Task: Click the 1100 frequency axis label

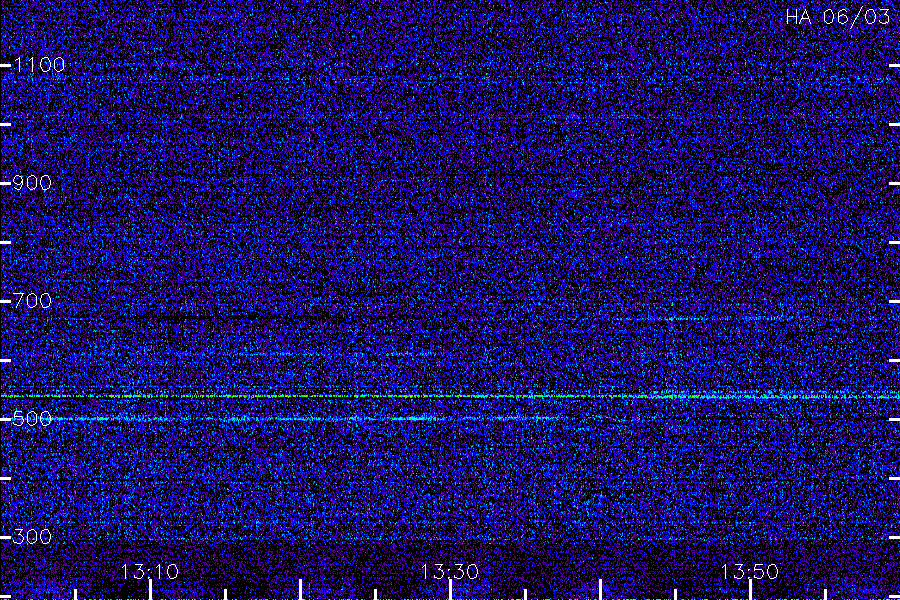Action: (39, 64)
